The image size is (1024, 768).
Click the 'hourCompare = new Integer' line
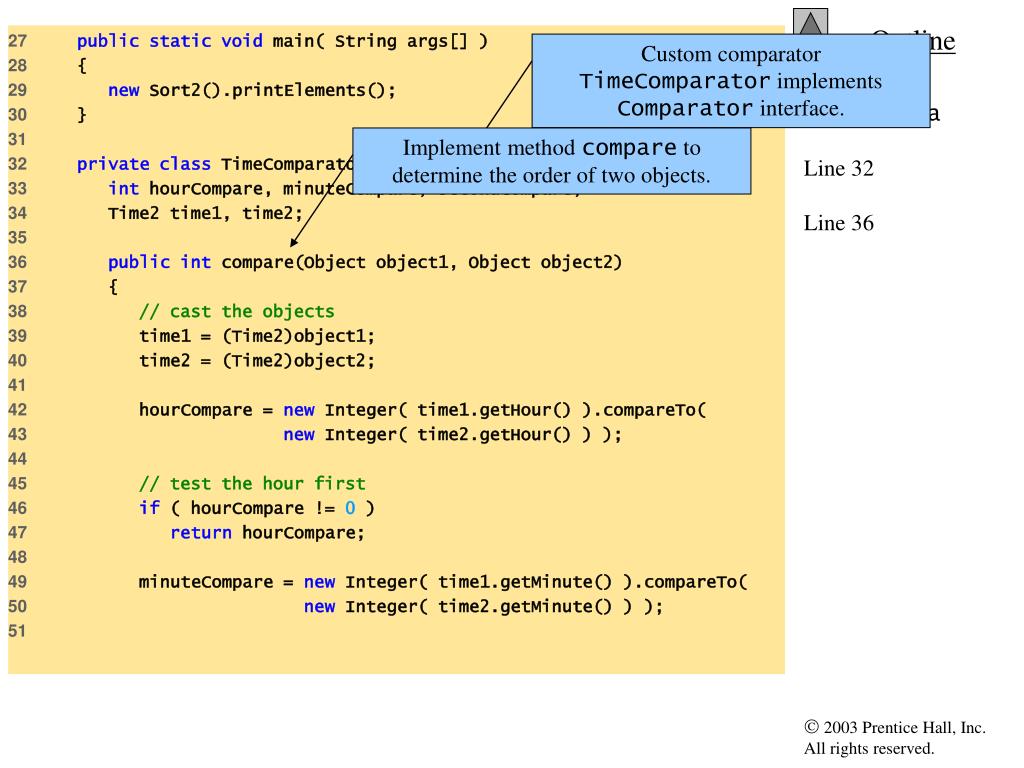(x=423, y=410)
